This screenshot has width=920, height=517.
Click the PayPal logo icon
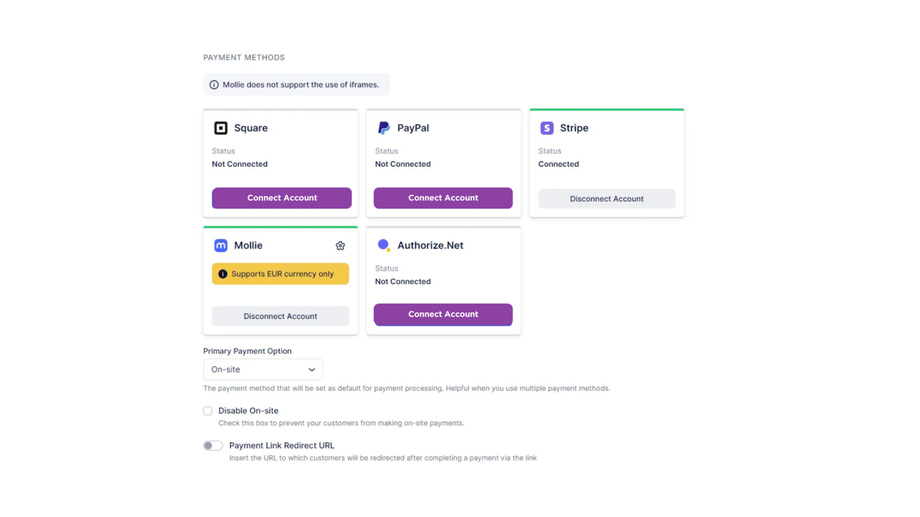click(x=384, y=128)
